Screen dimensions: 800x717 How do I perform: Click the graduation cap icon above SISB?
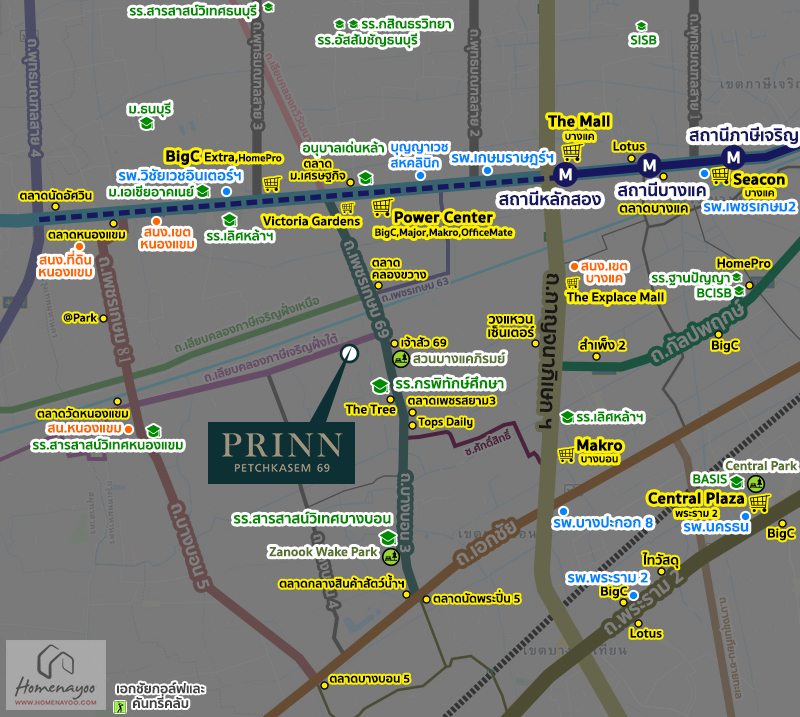(x=641, y=26)
